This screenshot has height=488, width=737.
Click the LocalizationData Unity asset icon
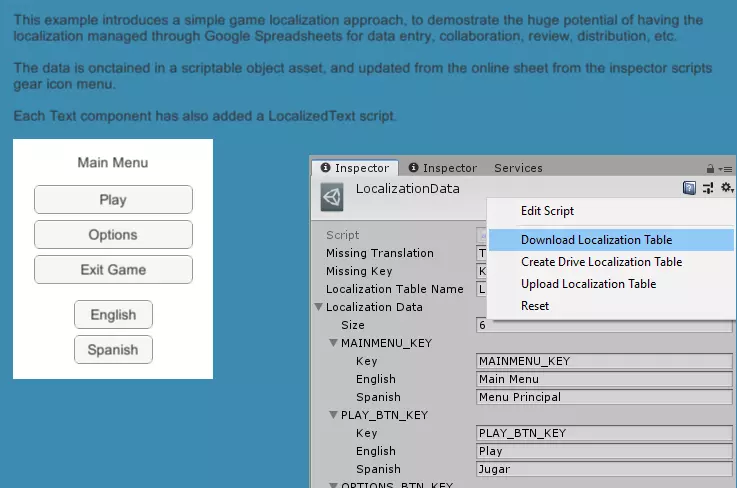332,197
